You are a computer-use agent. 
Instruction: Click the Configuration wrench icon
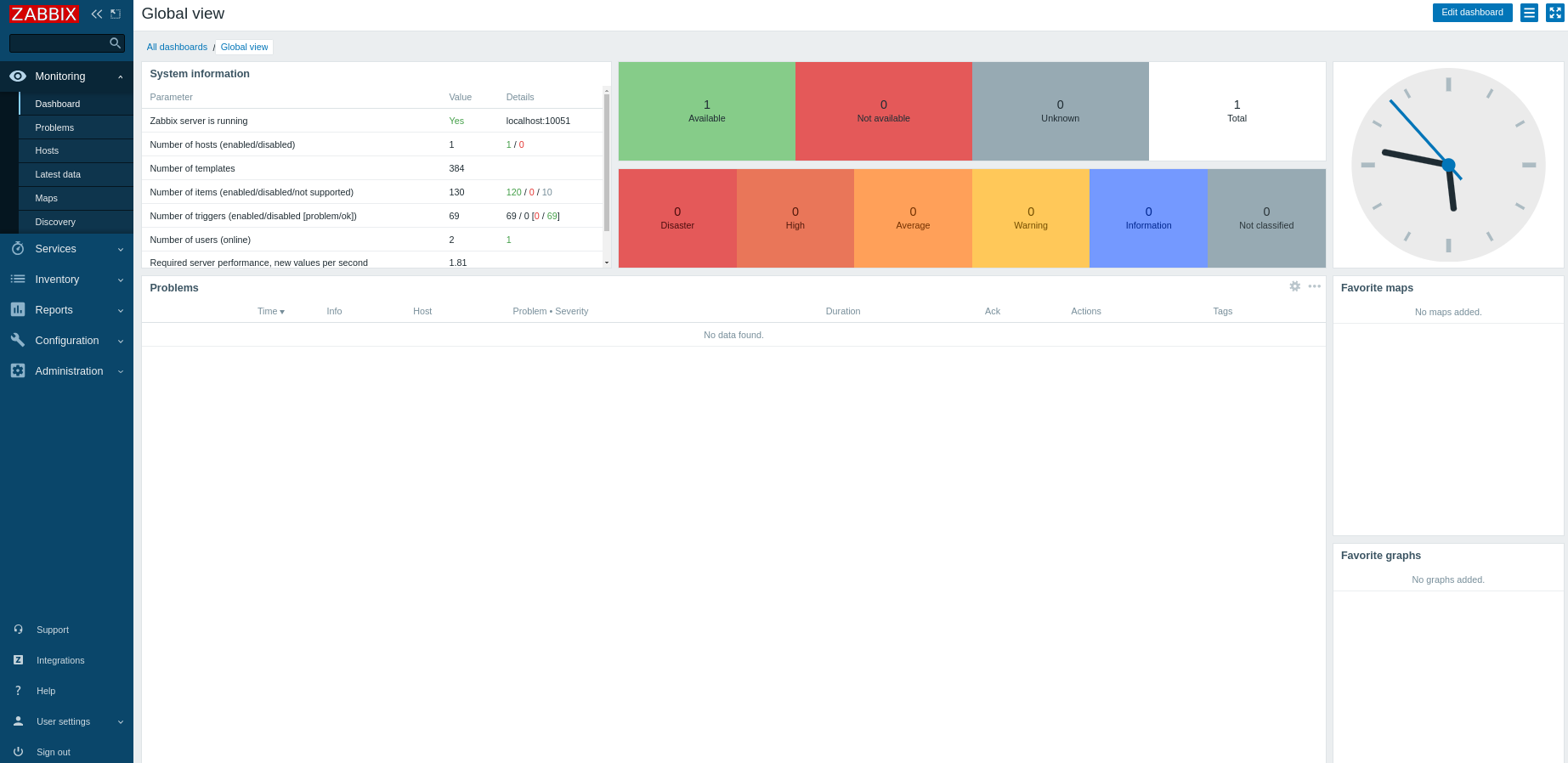18,340
